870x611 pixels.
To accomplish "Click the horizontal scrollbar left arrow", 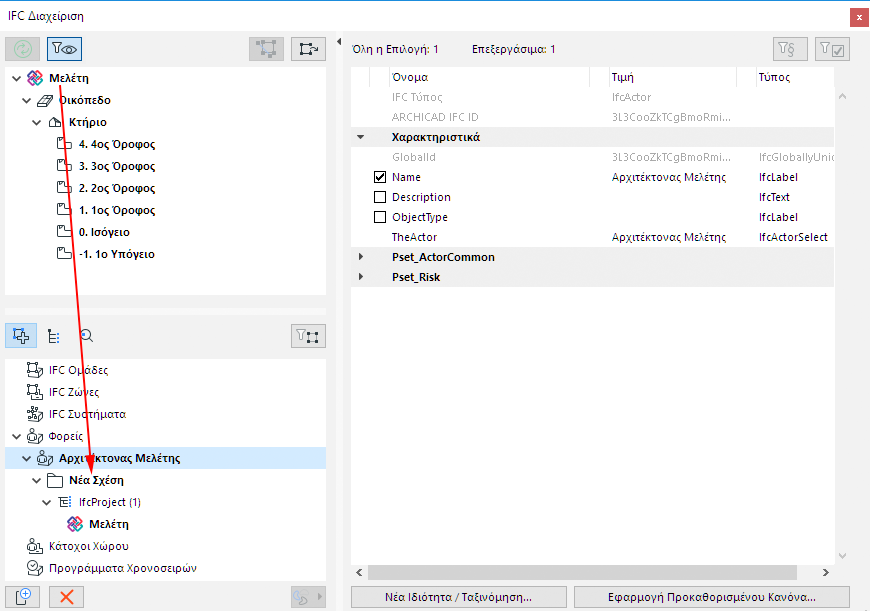I will click(x=359, y=572).
